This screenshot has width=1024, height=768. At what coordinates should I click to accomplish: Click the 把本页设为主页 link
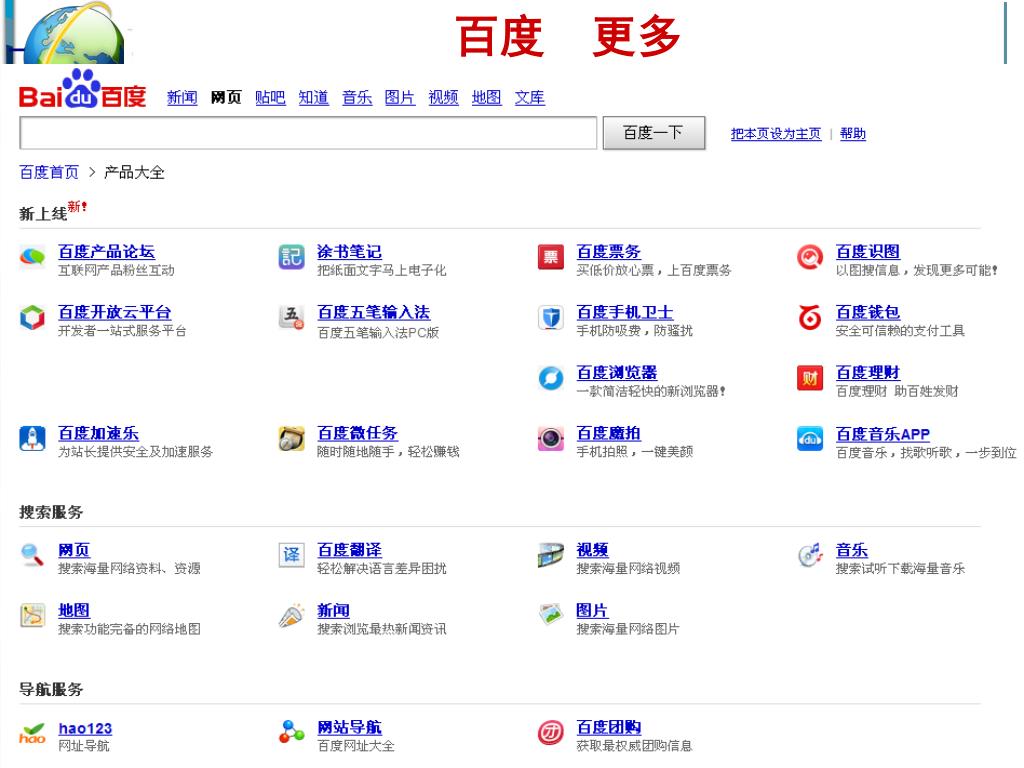click(x=776, y=134)
